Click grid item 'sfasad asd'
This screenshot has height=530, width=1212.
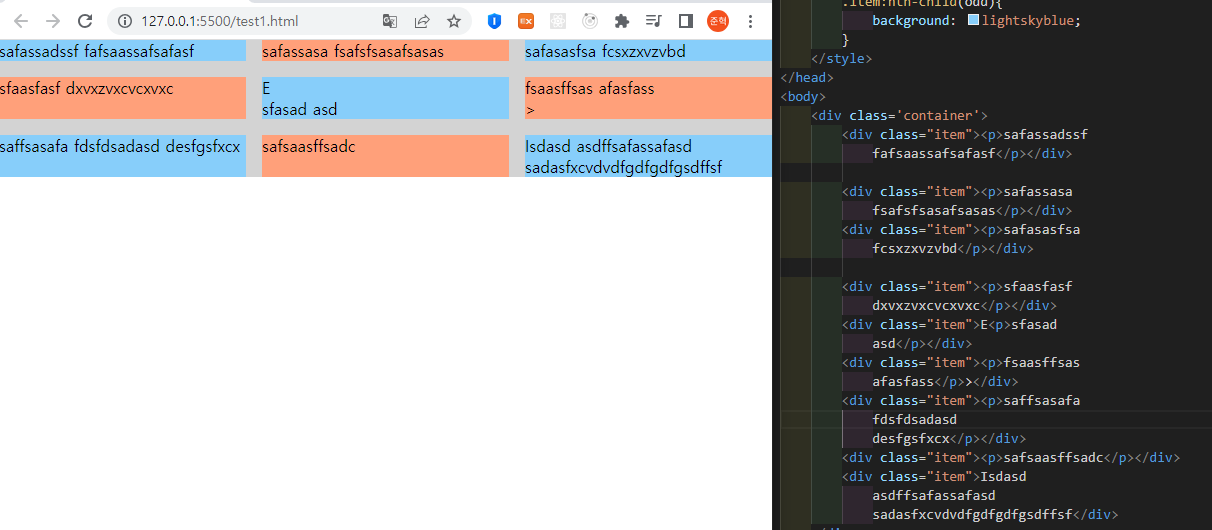[x=385, y=98]
